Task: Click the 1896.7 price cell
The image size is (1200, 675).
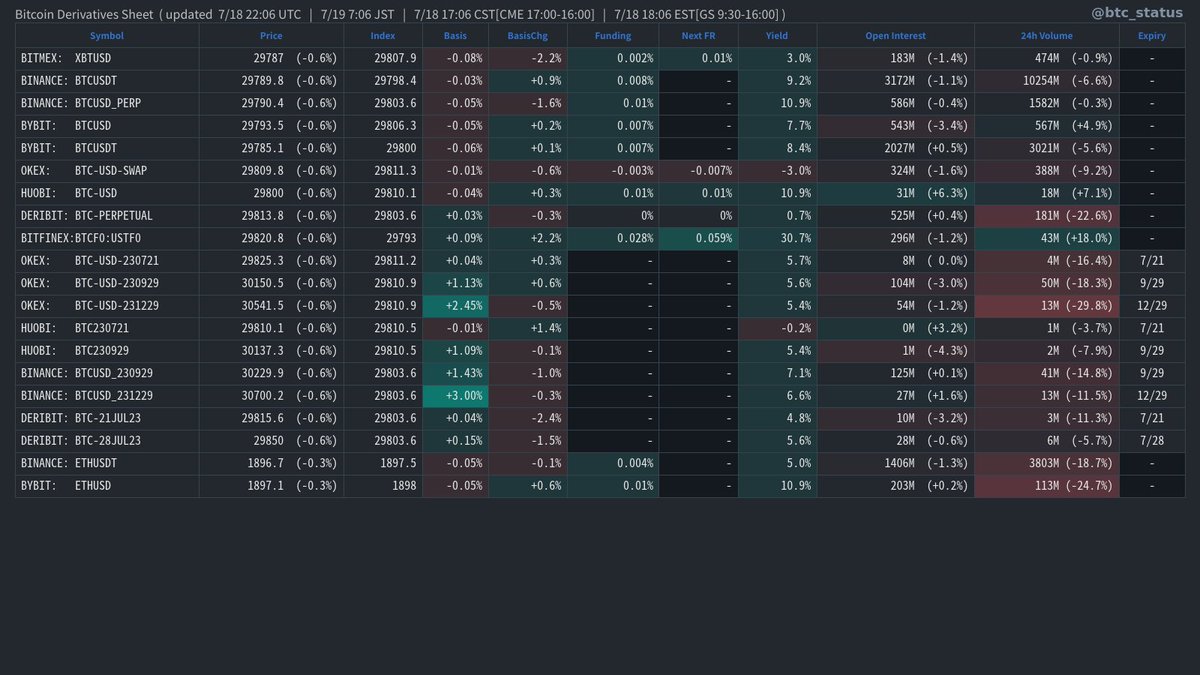Action: 271,463
